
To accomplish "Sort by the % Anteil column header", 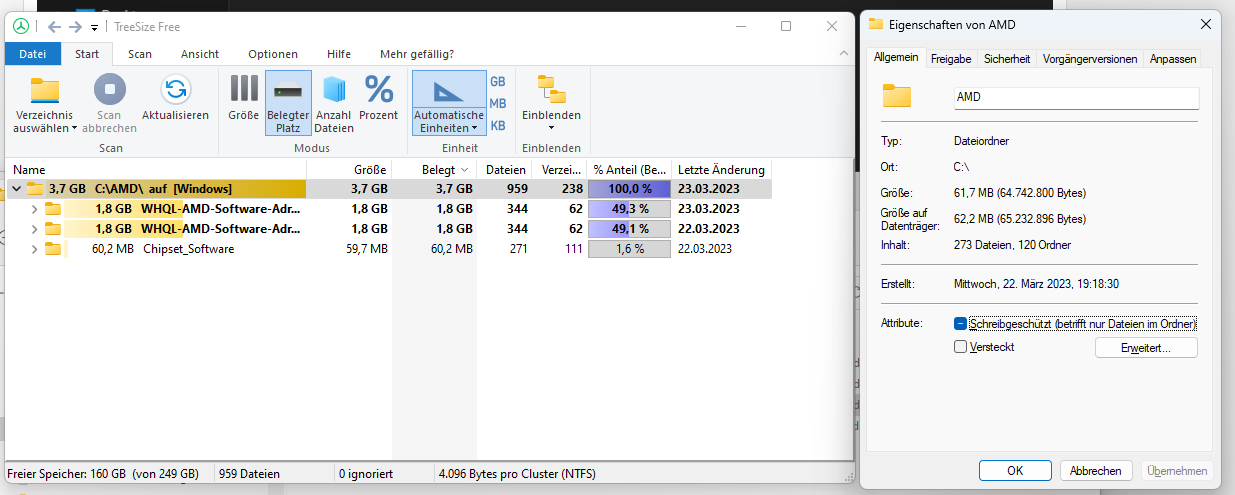I will click(630, 170).
